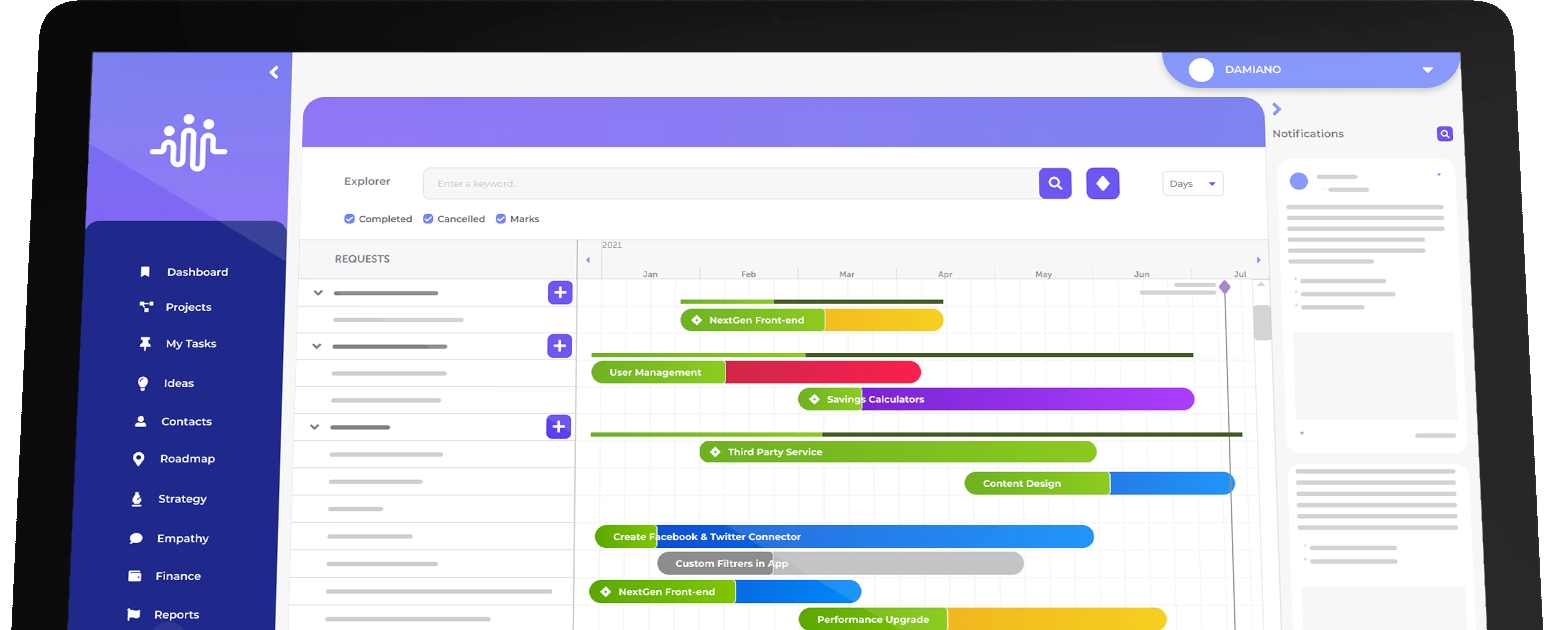Screen dimensions: 1555x630
Task: Click the My Tasks pushpin icon
Action: pyautogui.click(x=145, y=344)
